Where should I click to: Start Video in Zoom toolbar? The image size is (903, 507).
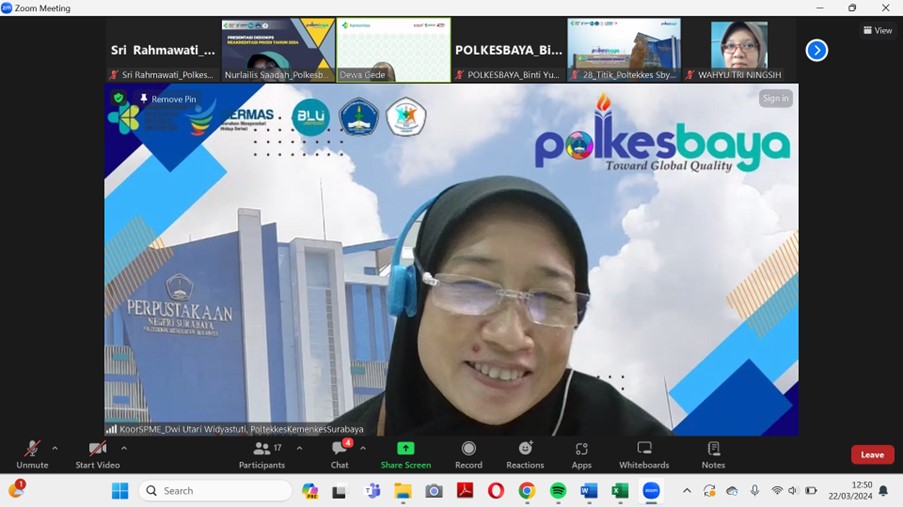click(97, 455)
